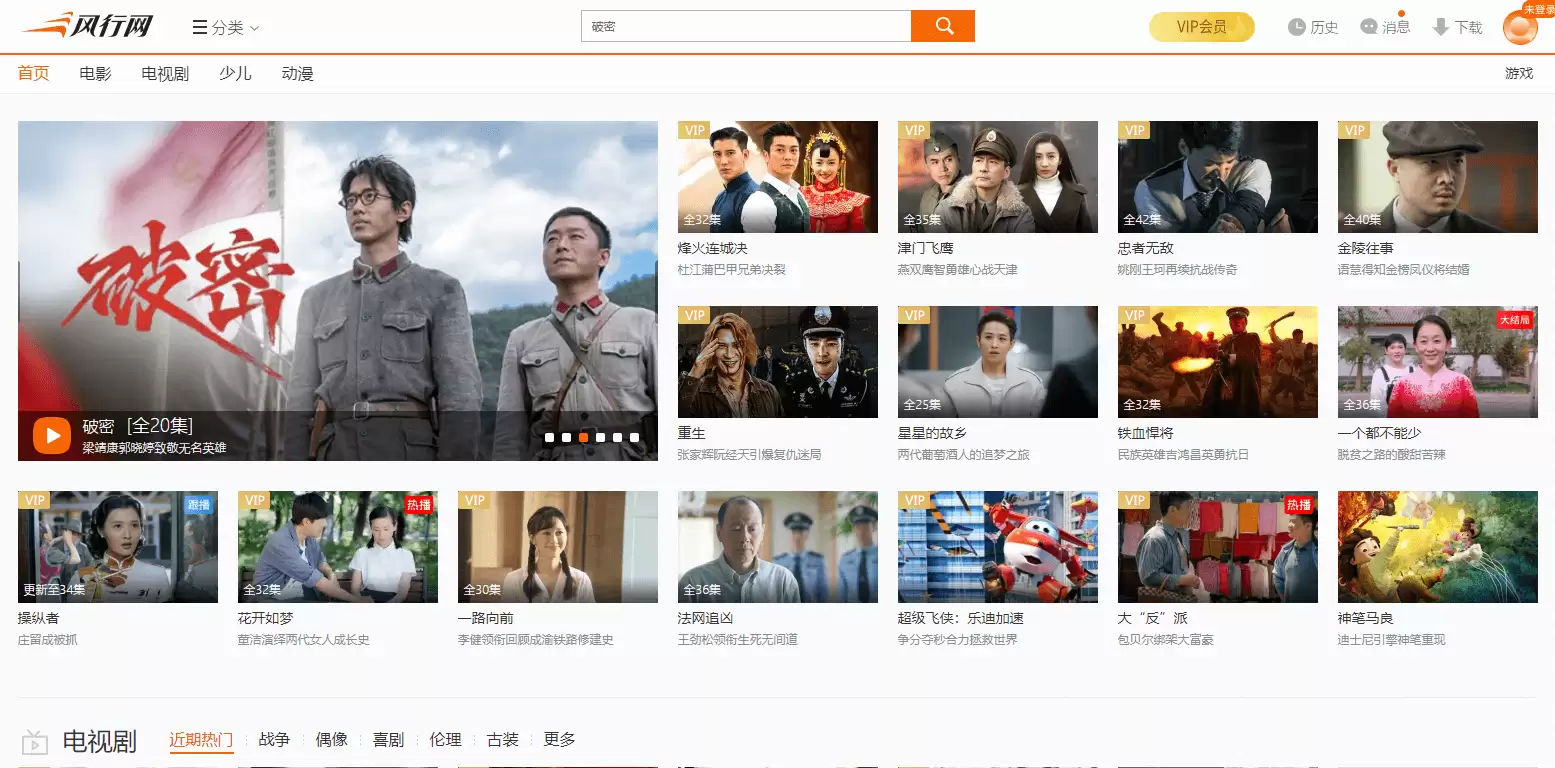Click the search input field

[x=745, y=26]
